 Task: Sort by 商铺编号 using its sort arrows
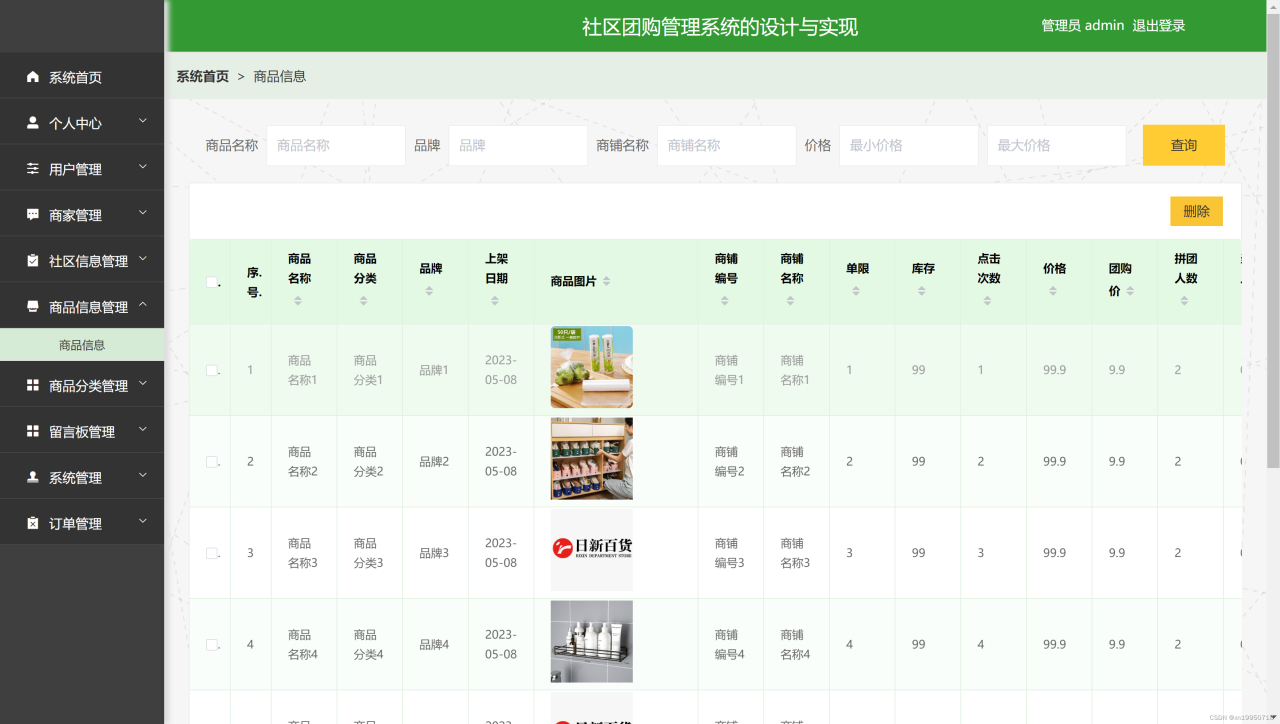tap(725, 301)
